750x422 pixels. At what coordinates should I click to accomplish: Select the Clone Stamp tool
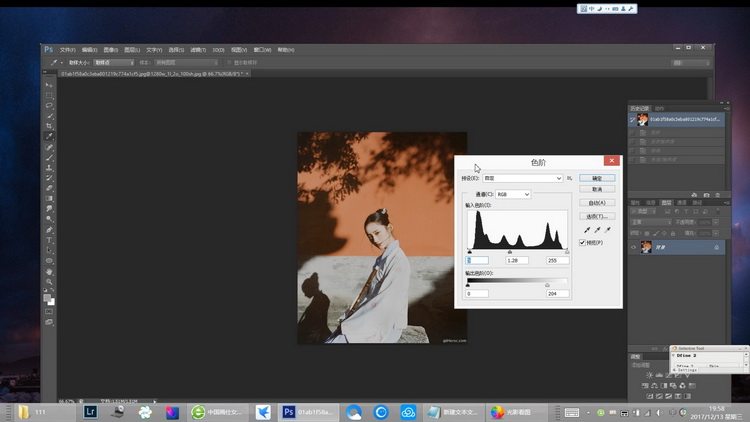(49, 168)
